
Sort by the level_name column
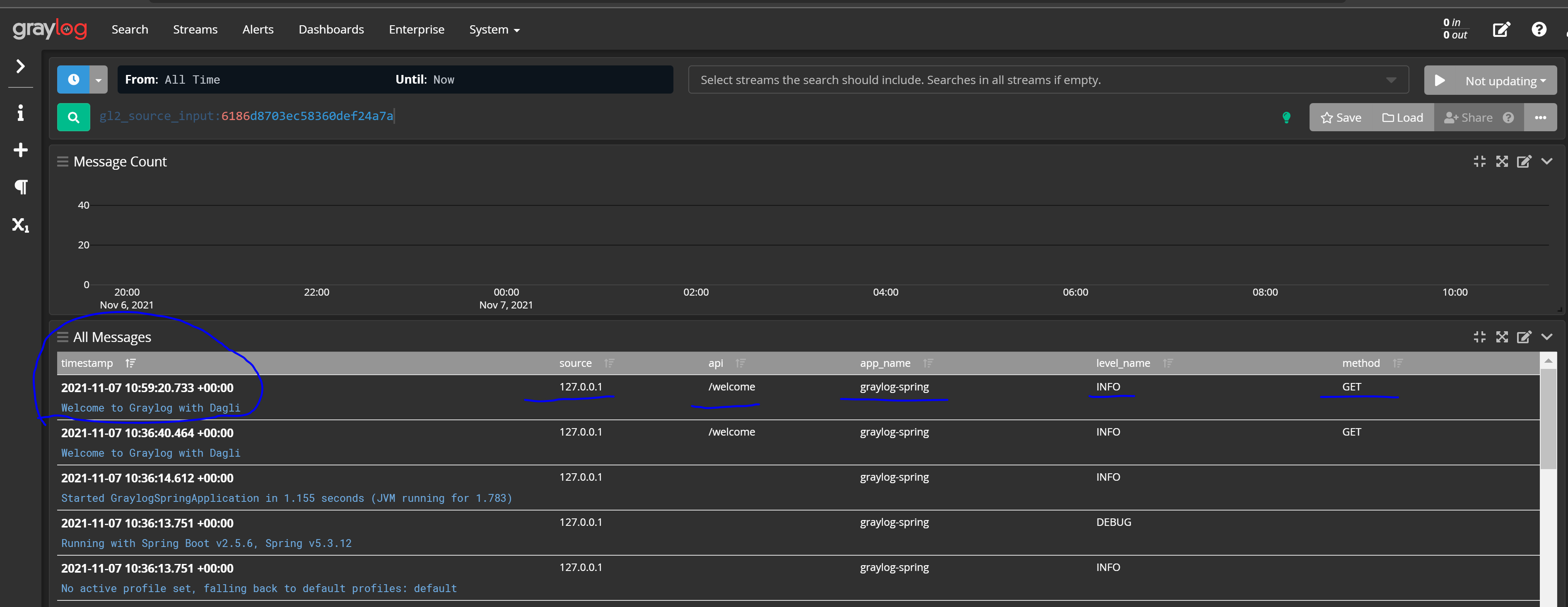click(x=1168, y=363)
